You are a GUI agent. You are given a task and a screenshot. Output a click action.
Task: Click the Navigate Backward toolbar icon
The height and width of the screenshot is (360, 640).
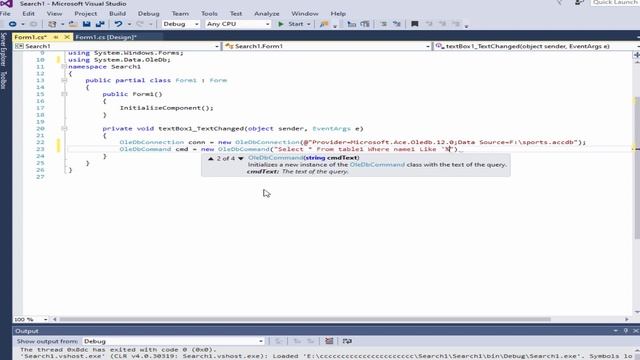point(12,24)
